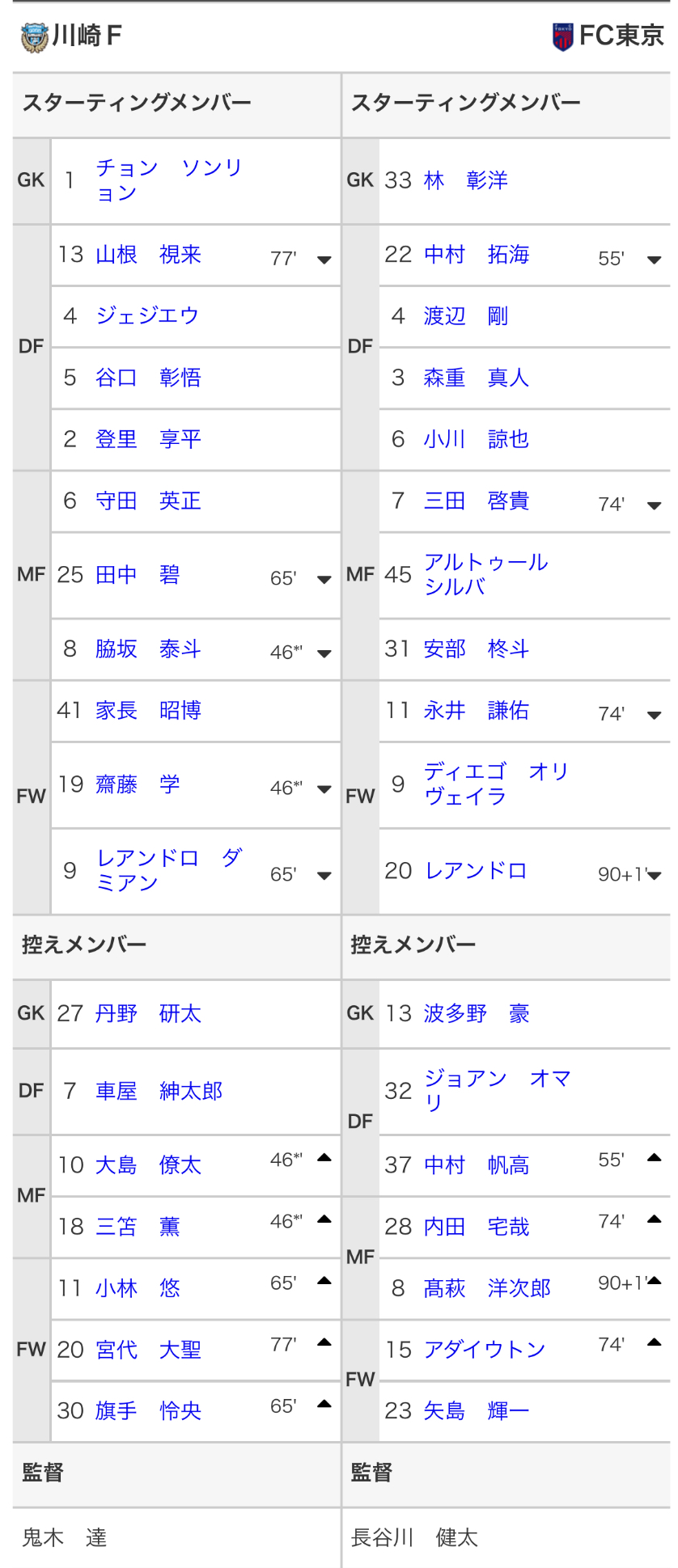Open player profile for チョン ソンリョン
The height and width of the screenshot is (1568, 678).
pos(168,180)
